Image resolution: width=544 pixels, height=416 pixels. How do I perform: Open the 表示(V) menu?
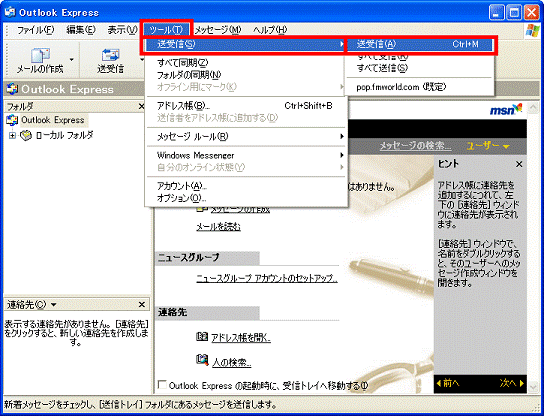click(x=122, y=30)
